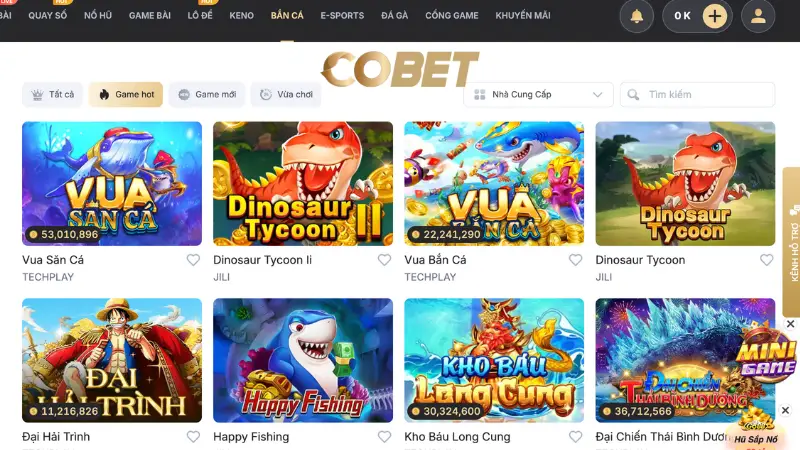Favorite Vua Săn Cá with the heart
The image size is (800, 450).
tap(193, 260)
